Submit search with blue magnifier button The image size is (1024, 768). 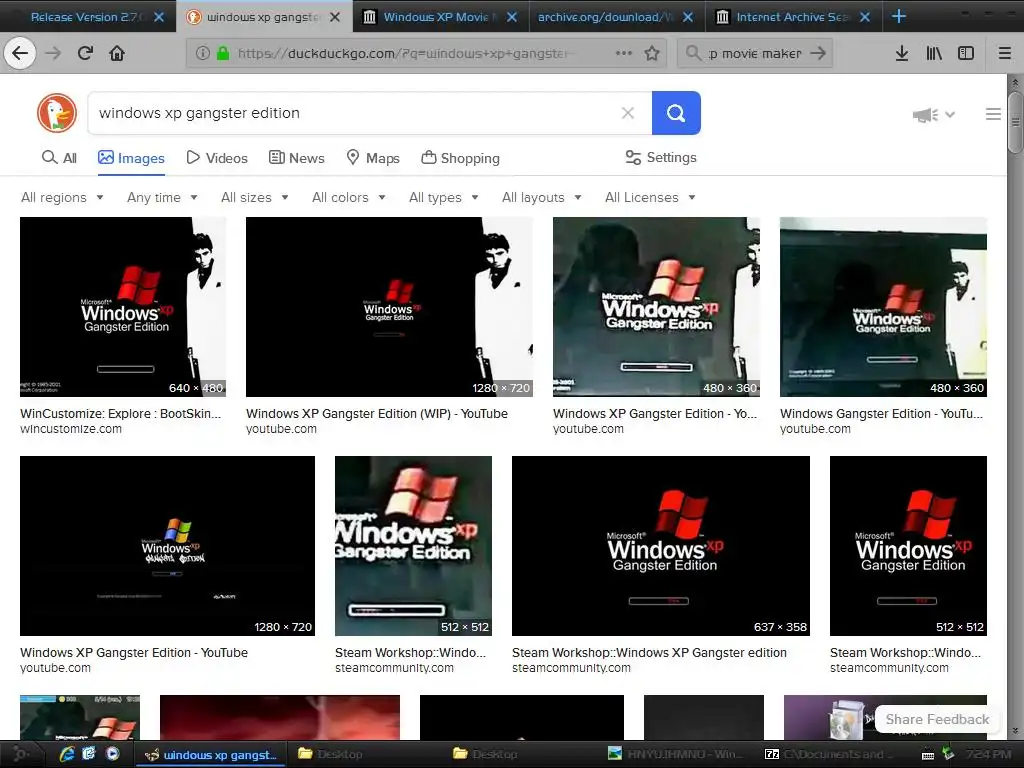[x=676, y=113]
